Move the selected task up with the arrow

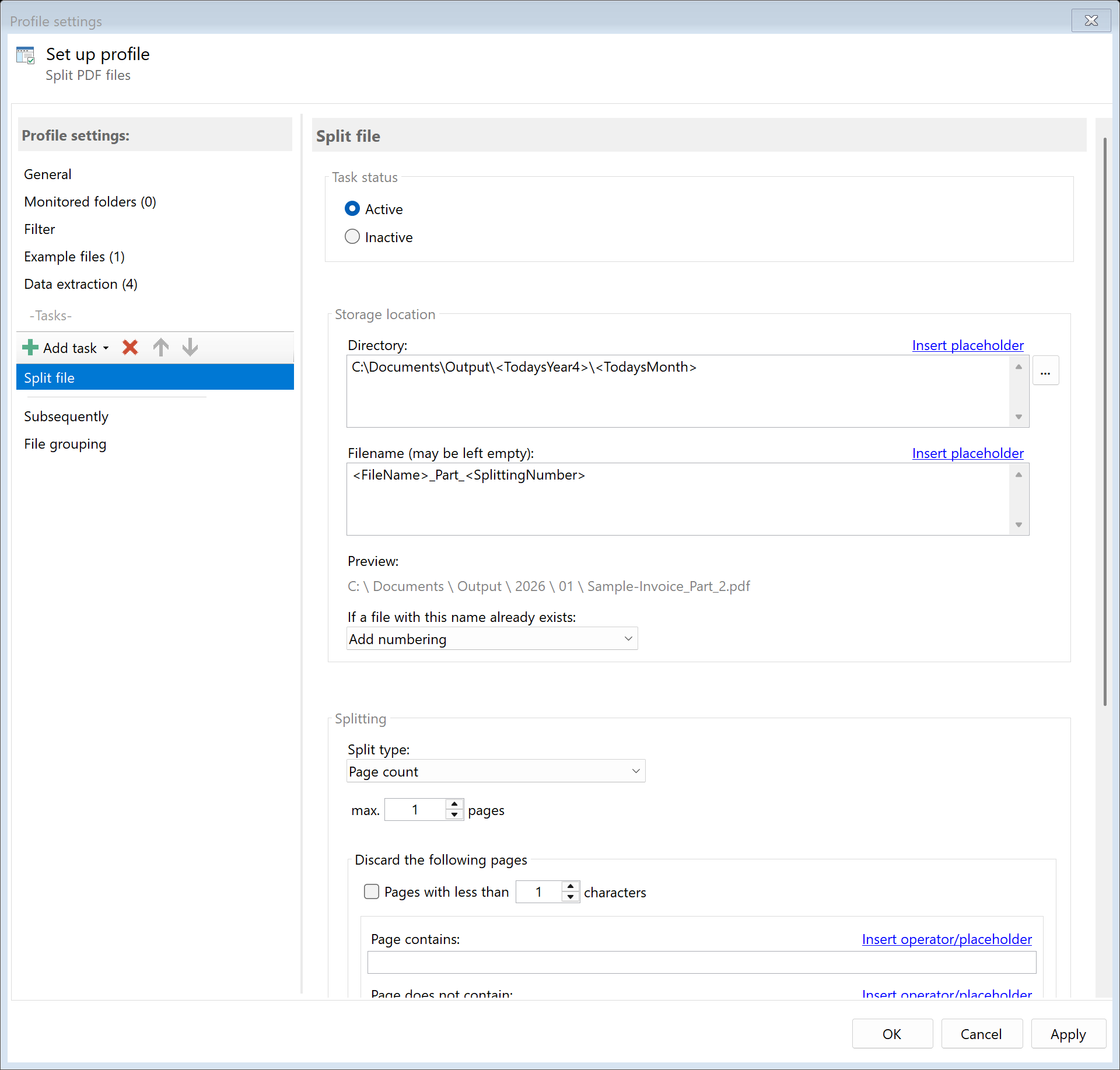(161, 347)
